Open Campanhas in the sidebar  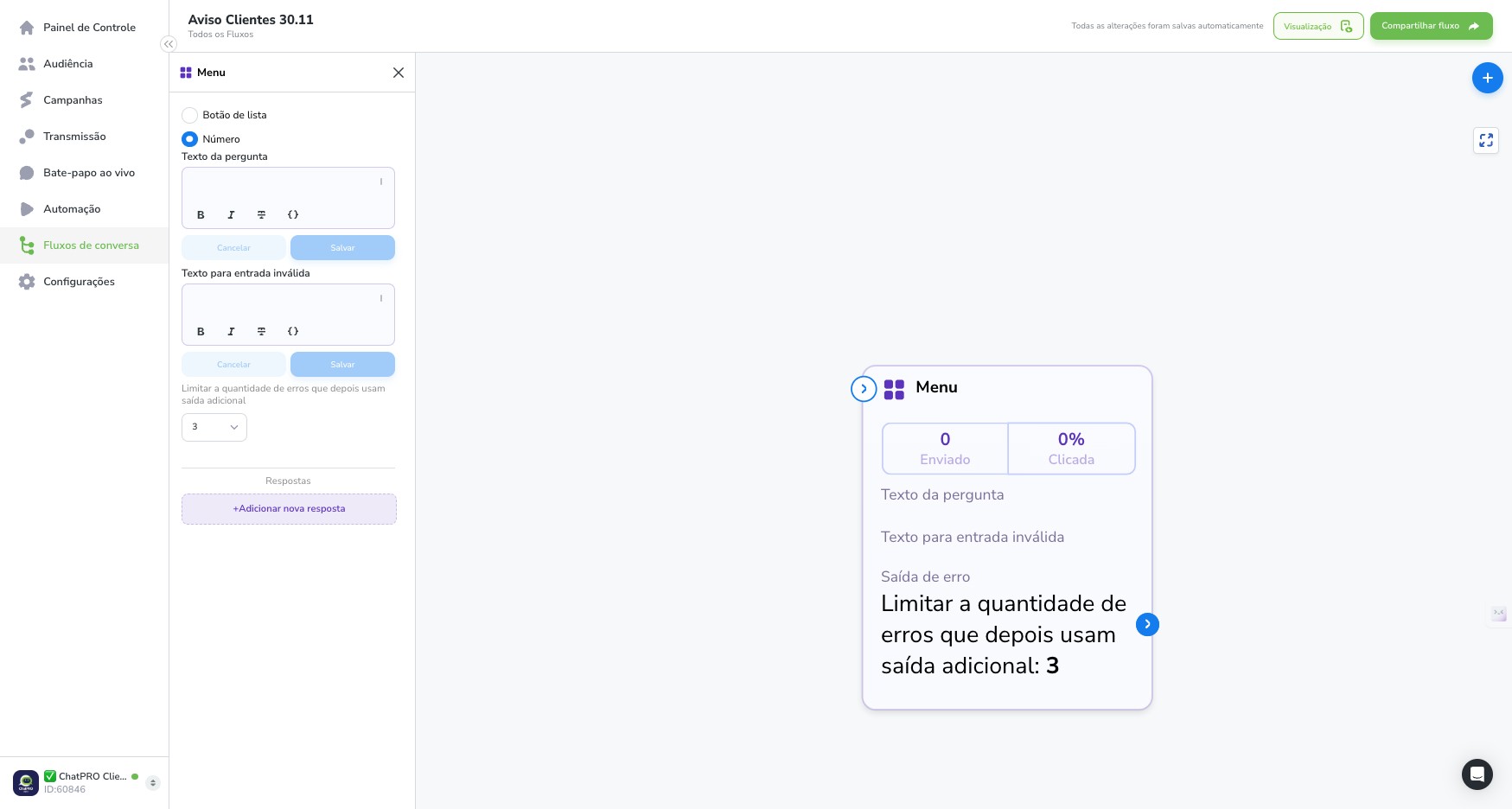click(x=73, y=100)
